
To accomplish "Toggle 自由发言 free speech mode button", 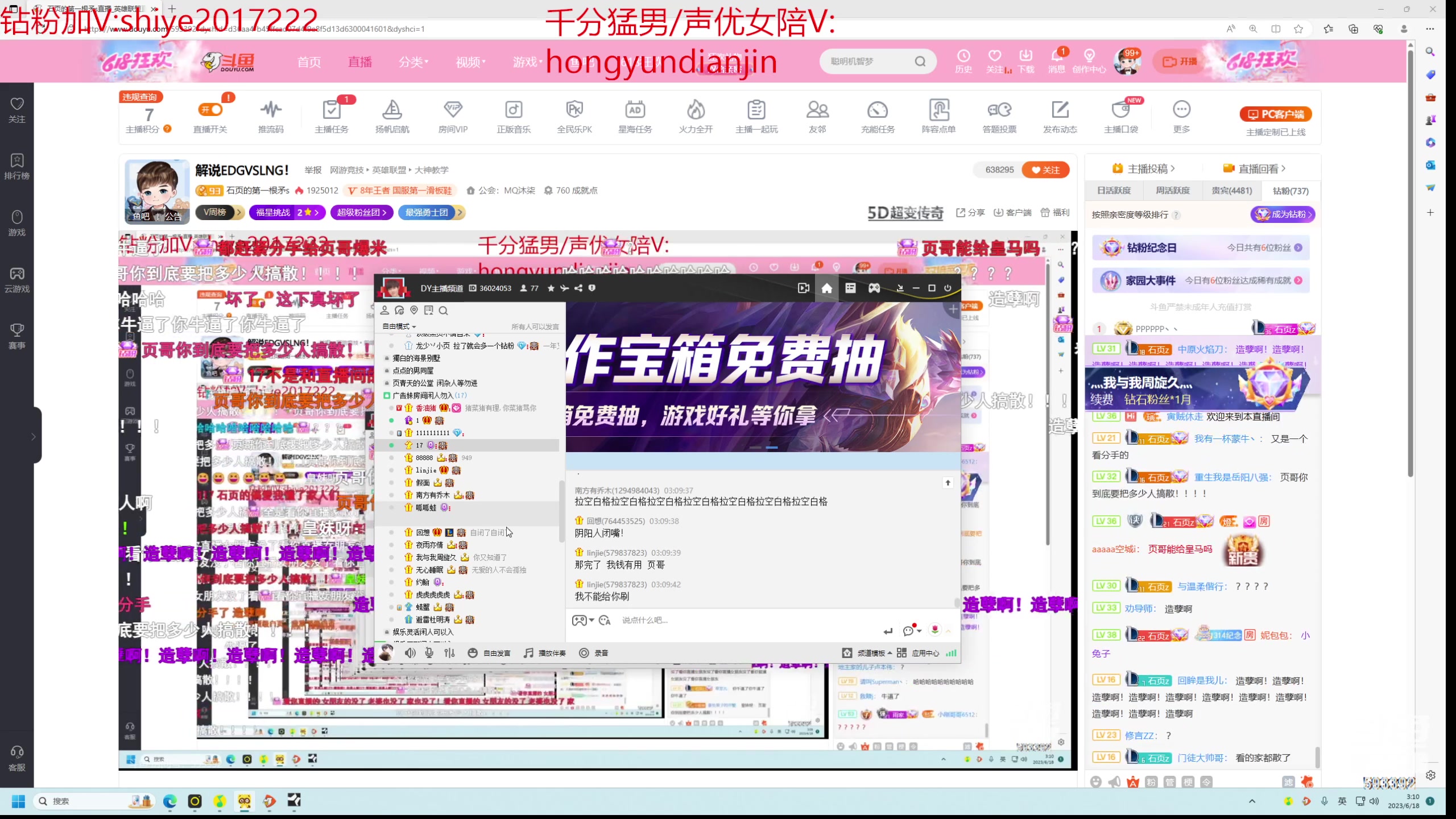I will pyautogui.click(x=489, y=653).
